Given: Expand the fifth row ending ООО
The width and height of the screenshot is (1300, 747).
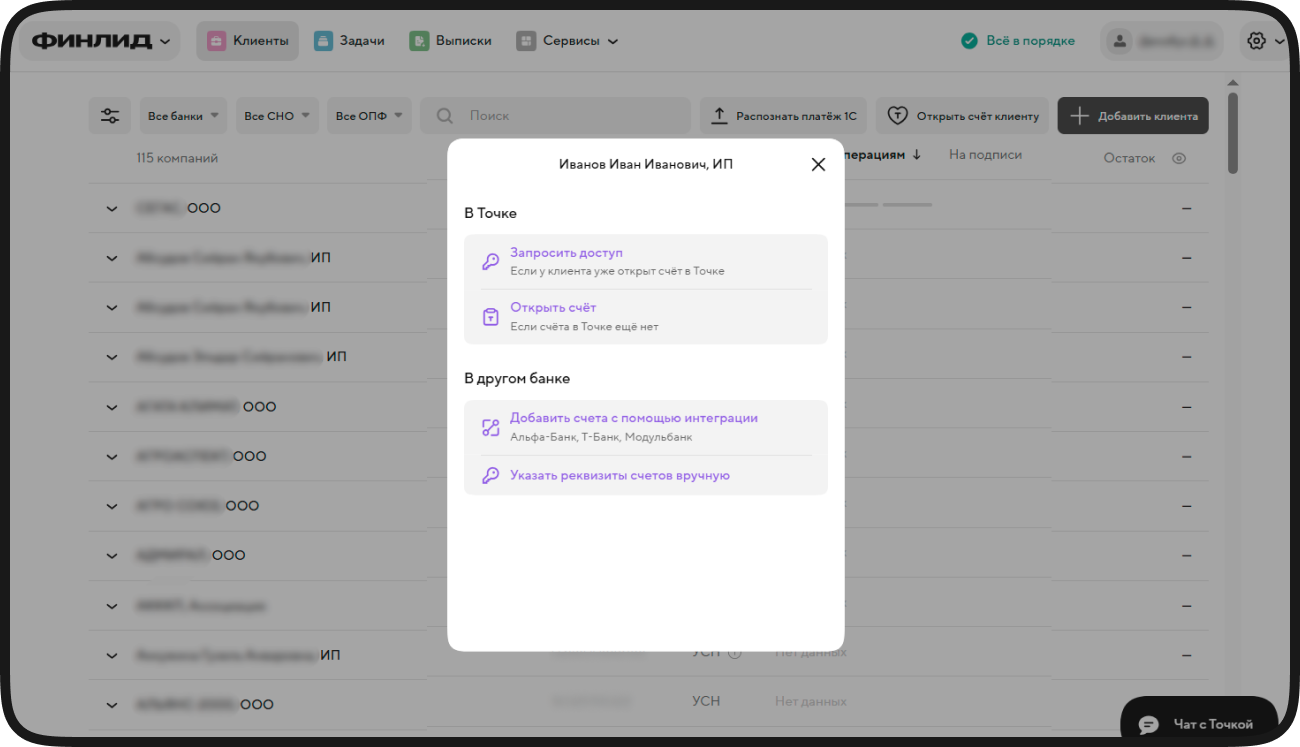Looking at the screenshot, I should pyautogui.click(x=111, y=407).
